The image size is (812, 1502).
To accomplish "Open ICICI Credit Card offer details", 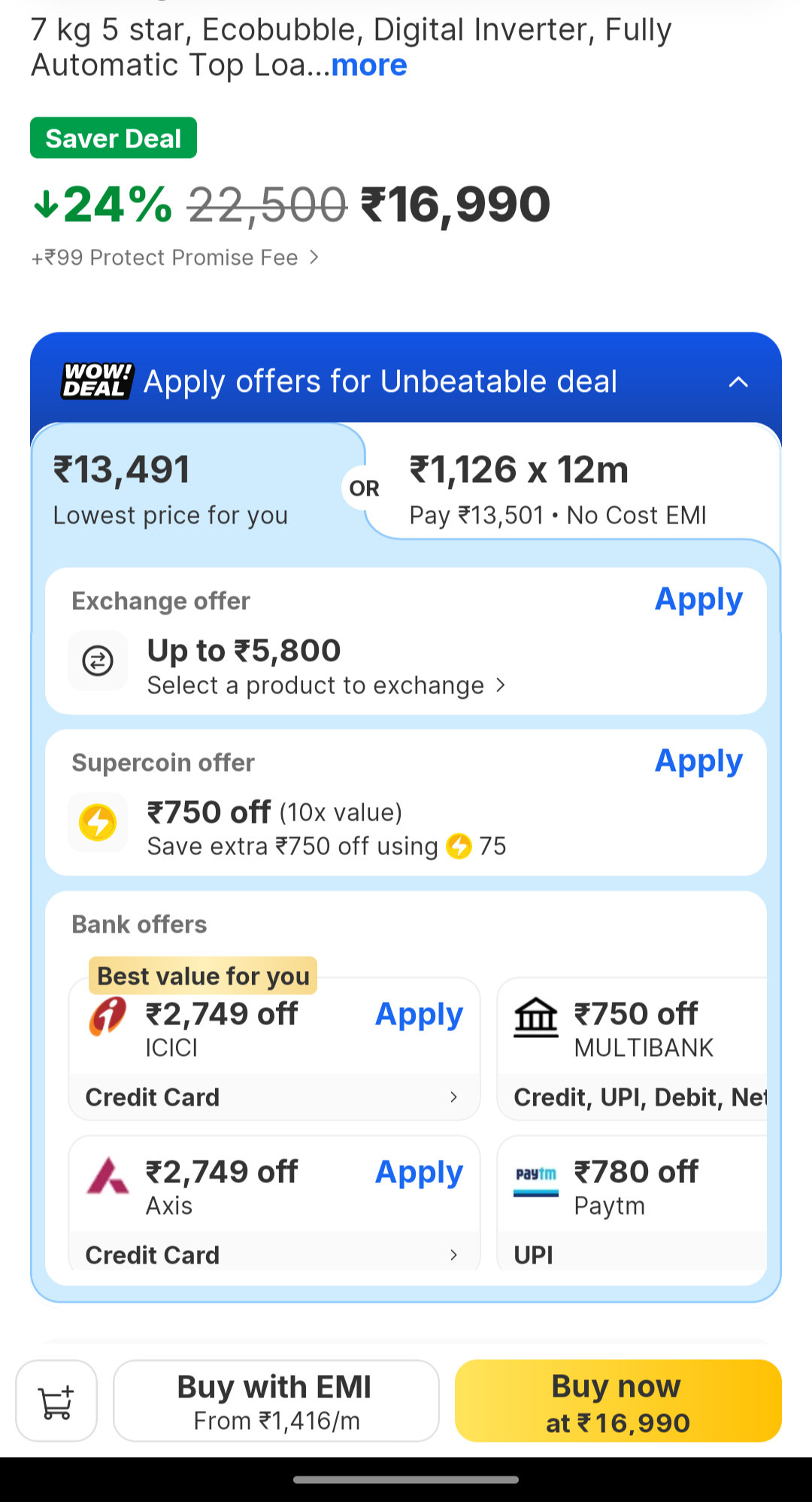I will point(274,1097).
